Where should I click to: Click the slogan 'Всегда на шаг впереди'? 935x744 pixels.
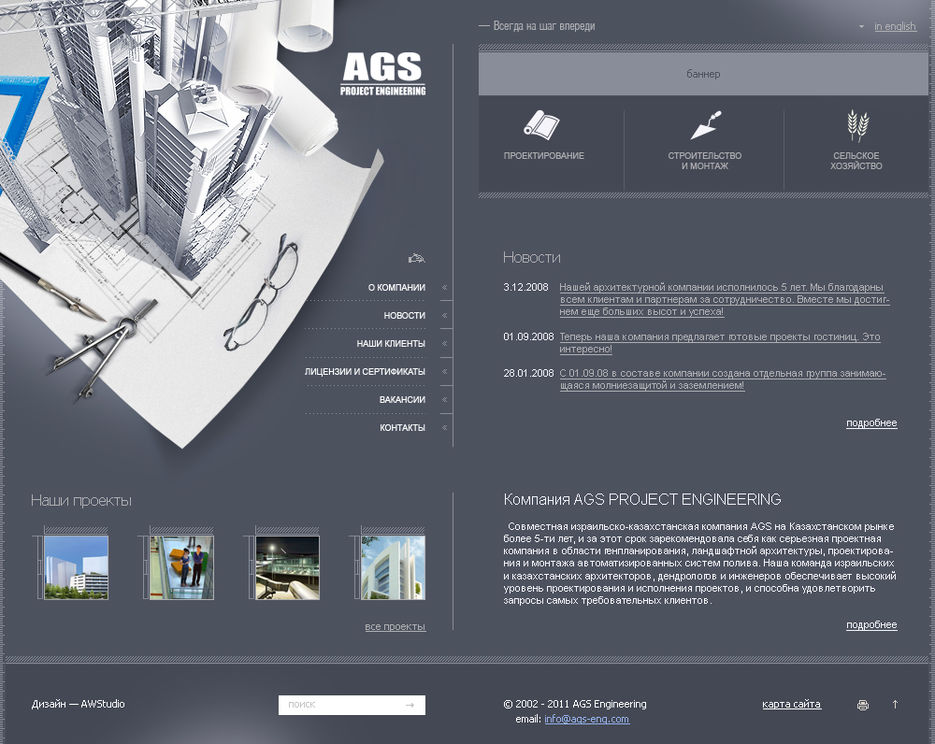tap(544, 26)
